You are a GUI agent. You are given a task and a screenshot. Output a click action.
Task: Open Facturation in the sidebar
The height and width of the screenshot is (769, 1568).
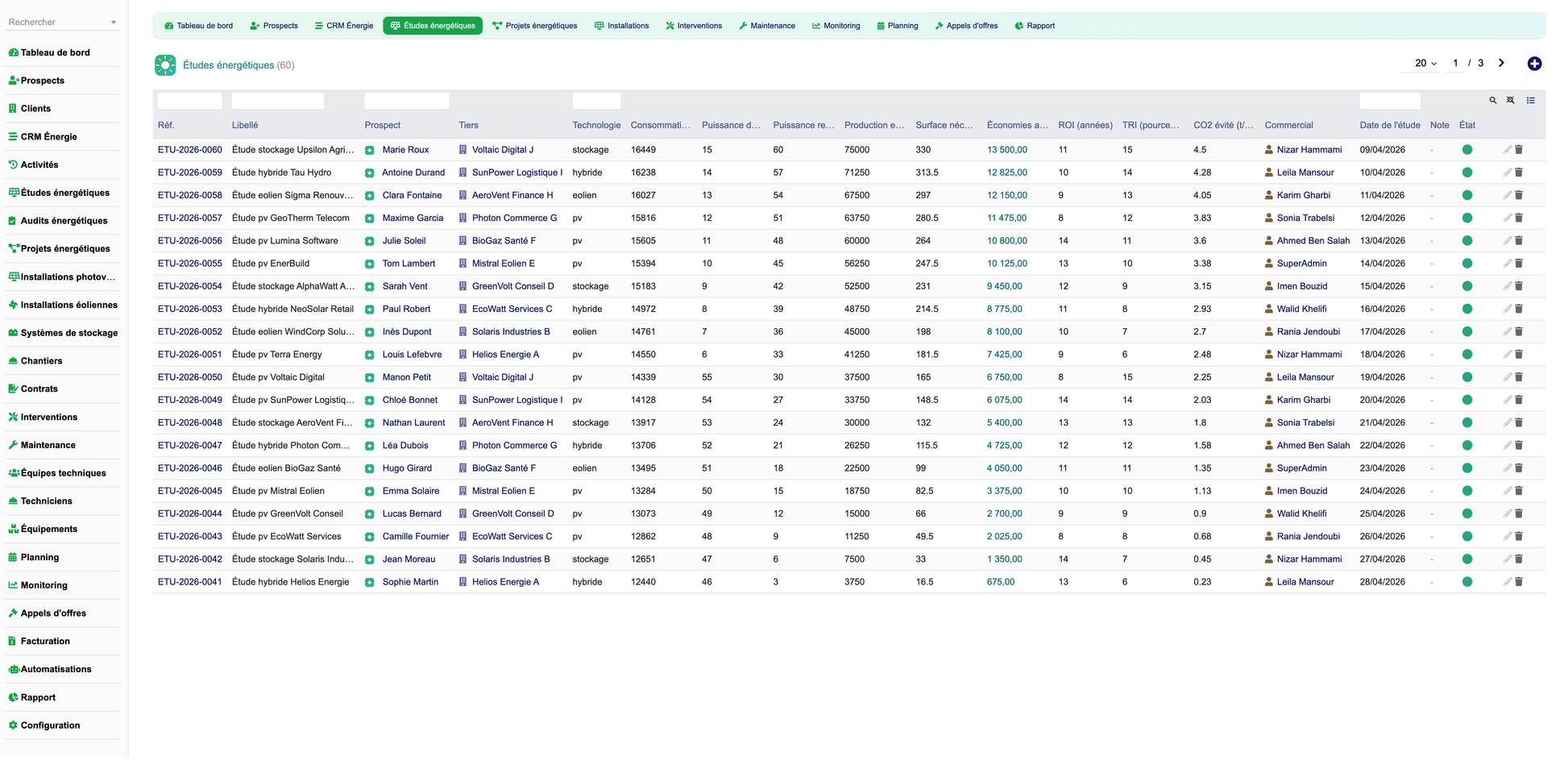pyautogui.click(x=45, y=642)
